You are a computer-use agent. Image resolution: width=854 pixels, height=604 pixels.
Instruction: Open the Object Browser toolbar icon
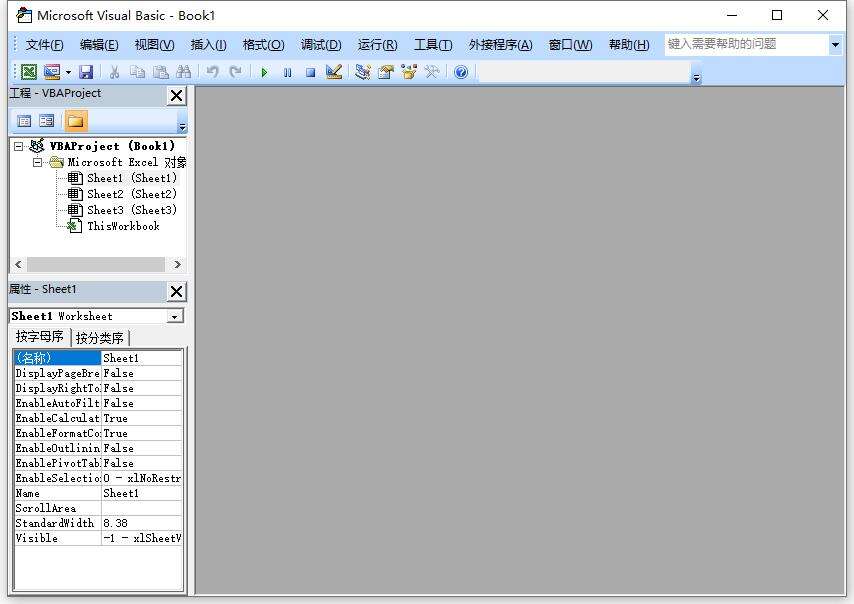tap(408, 72)
